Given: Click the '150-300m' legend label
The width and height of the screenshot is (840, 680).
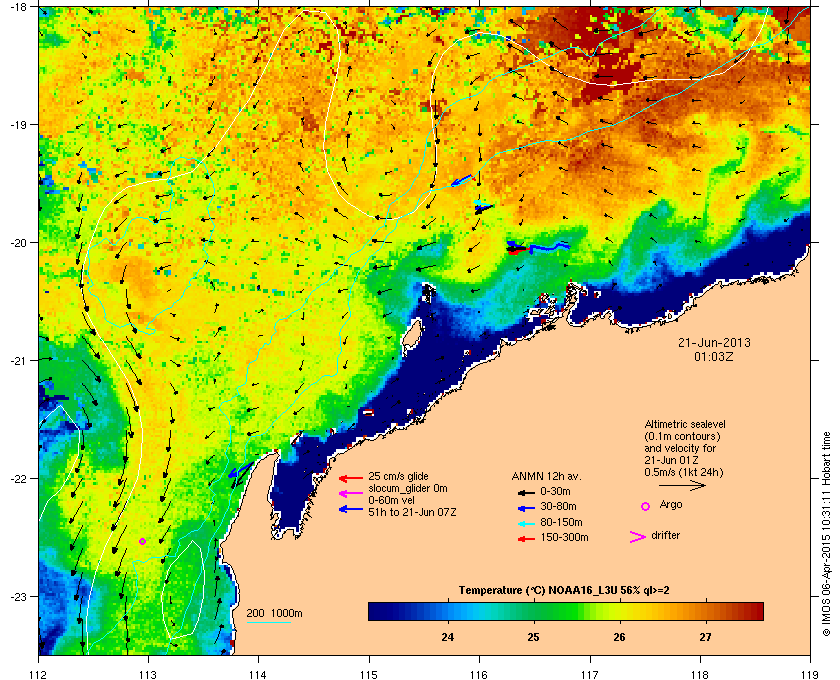Looking at the screenshot, I should pyautogui.click(x=564, y=537).
